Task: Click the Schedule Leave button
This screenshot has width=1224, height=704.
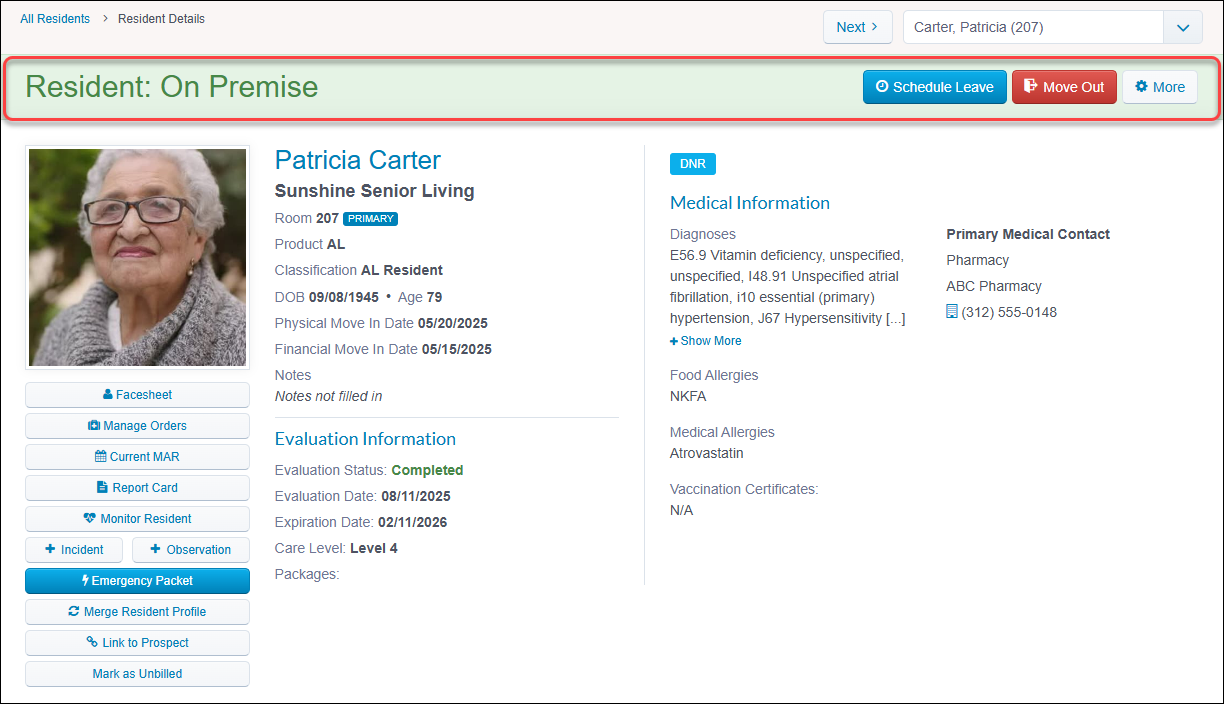Action: click(x=934, y=87)
